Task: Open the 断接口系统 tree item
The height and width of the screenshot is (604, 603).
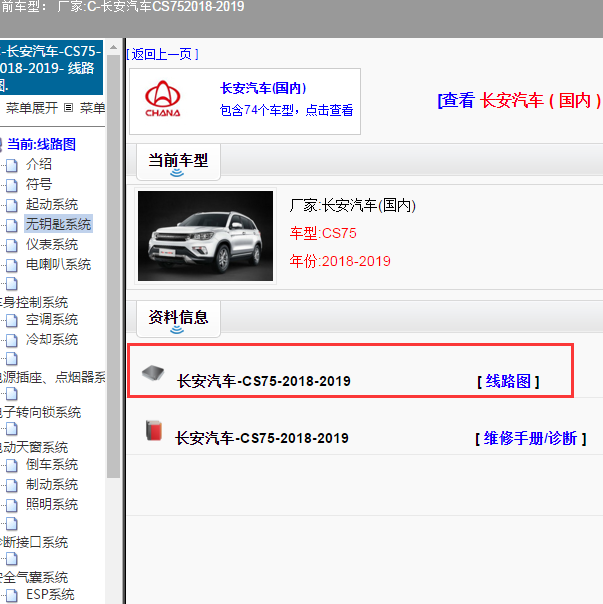Action: [x=34, y=543]
